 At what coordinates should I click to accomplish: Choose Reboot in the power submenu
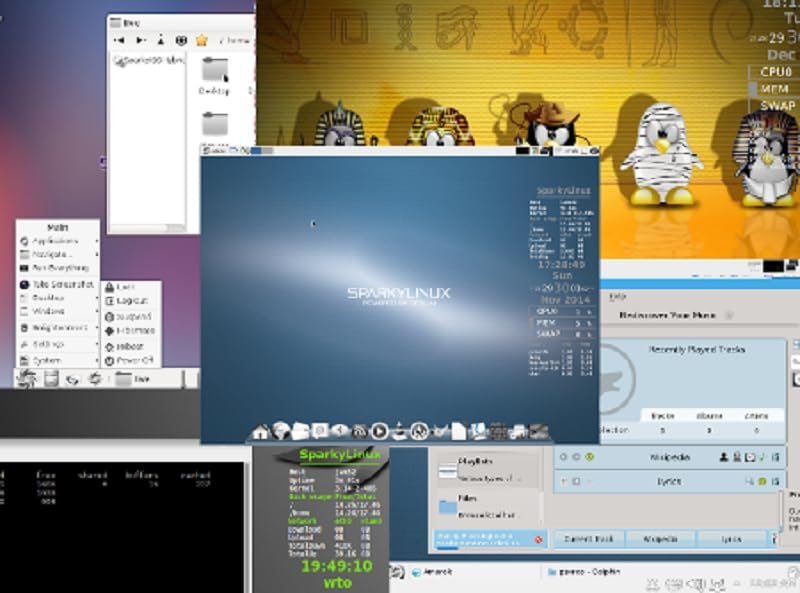coord(131,347)
